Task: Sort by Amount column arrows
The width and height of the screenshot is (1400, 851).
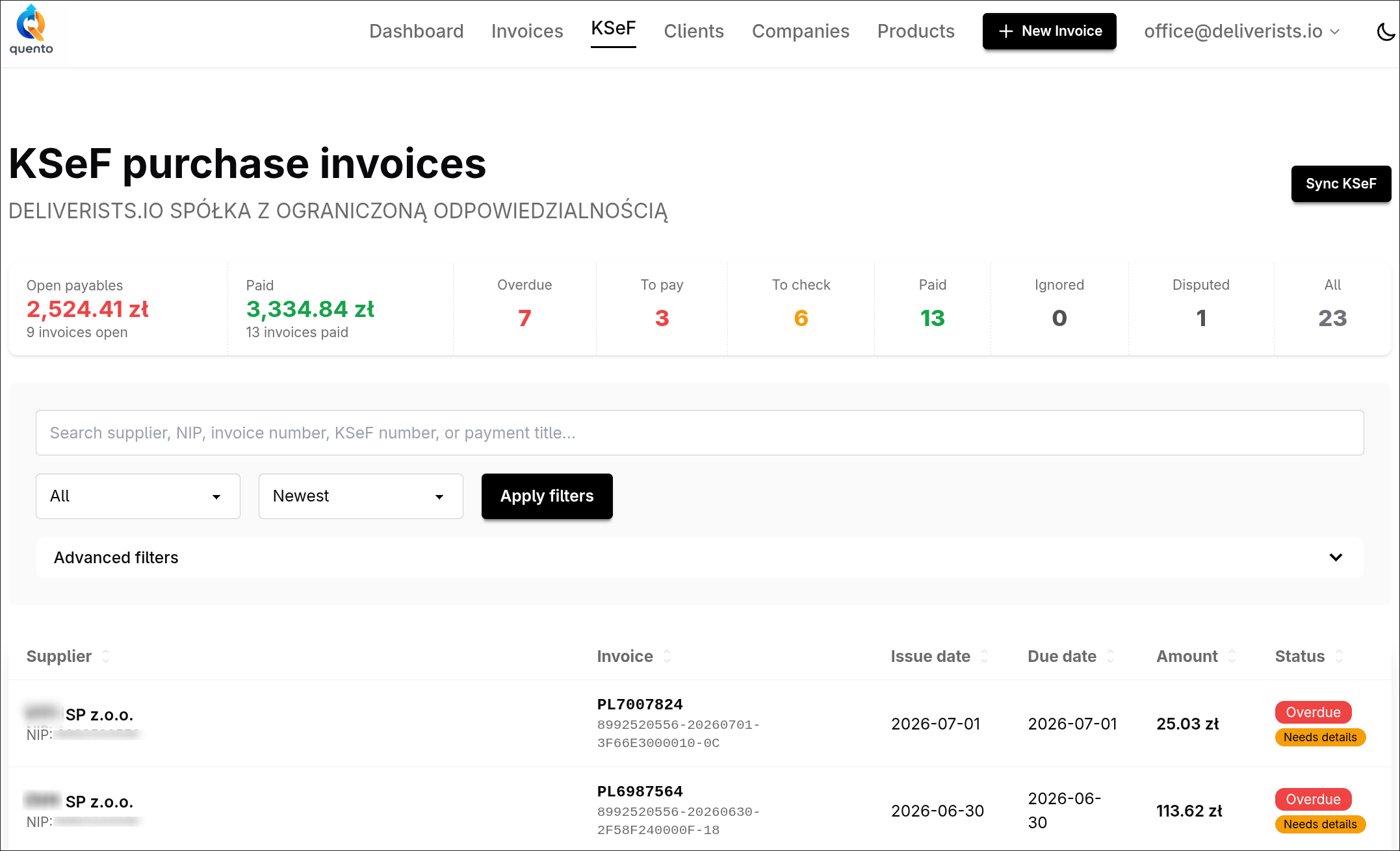Action: pos(1232,656)
